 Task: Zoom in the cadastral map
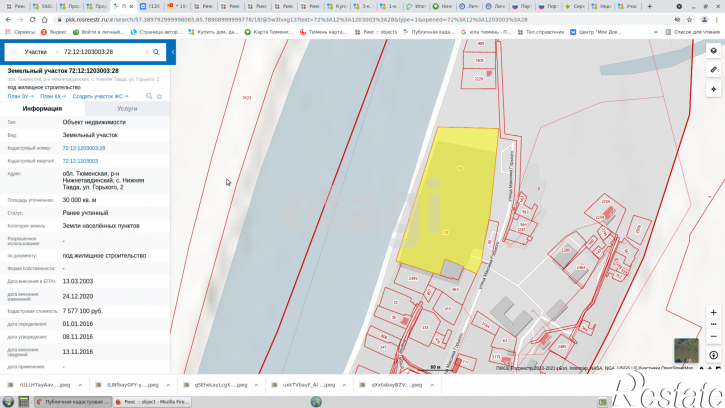[713, 313]
